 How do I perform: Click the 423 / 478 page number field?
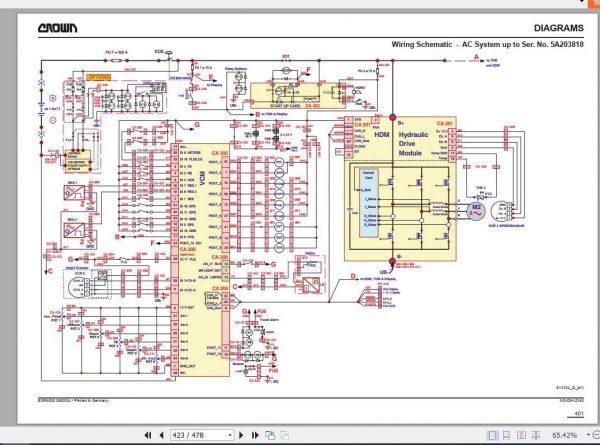click(x=199, y=435)
